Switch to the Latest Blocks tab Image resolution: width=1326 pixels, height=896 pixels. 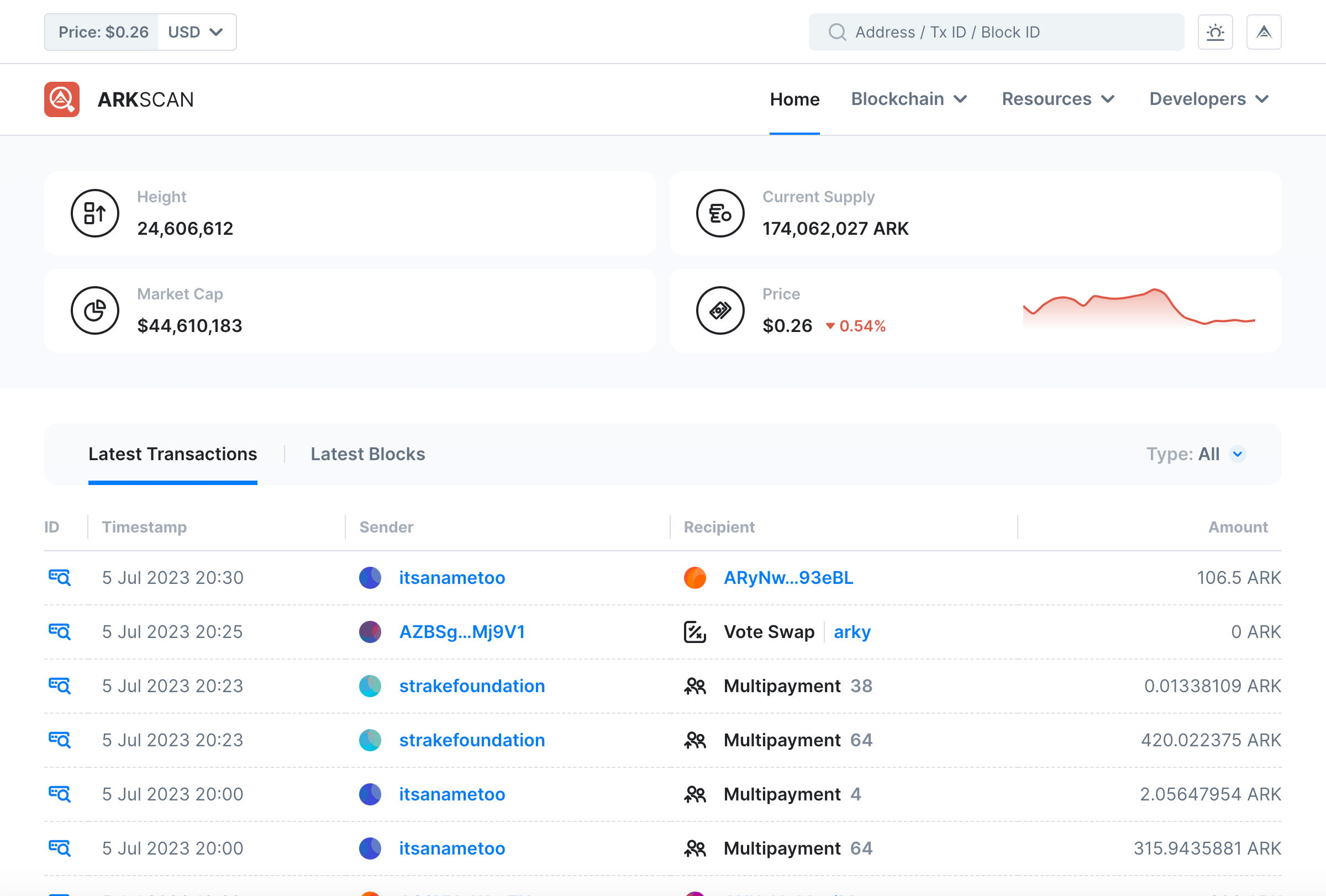tap(367, 454)
